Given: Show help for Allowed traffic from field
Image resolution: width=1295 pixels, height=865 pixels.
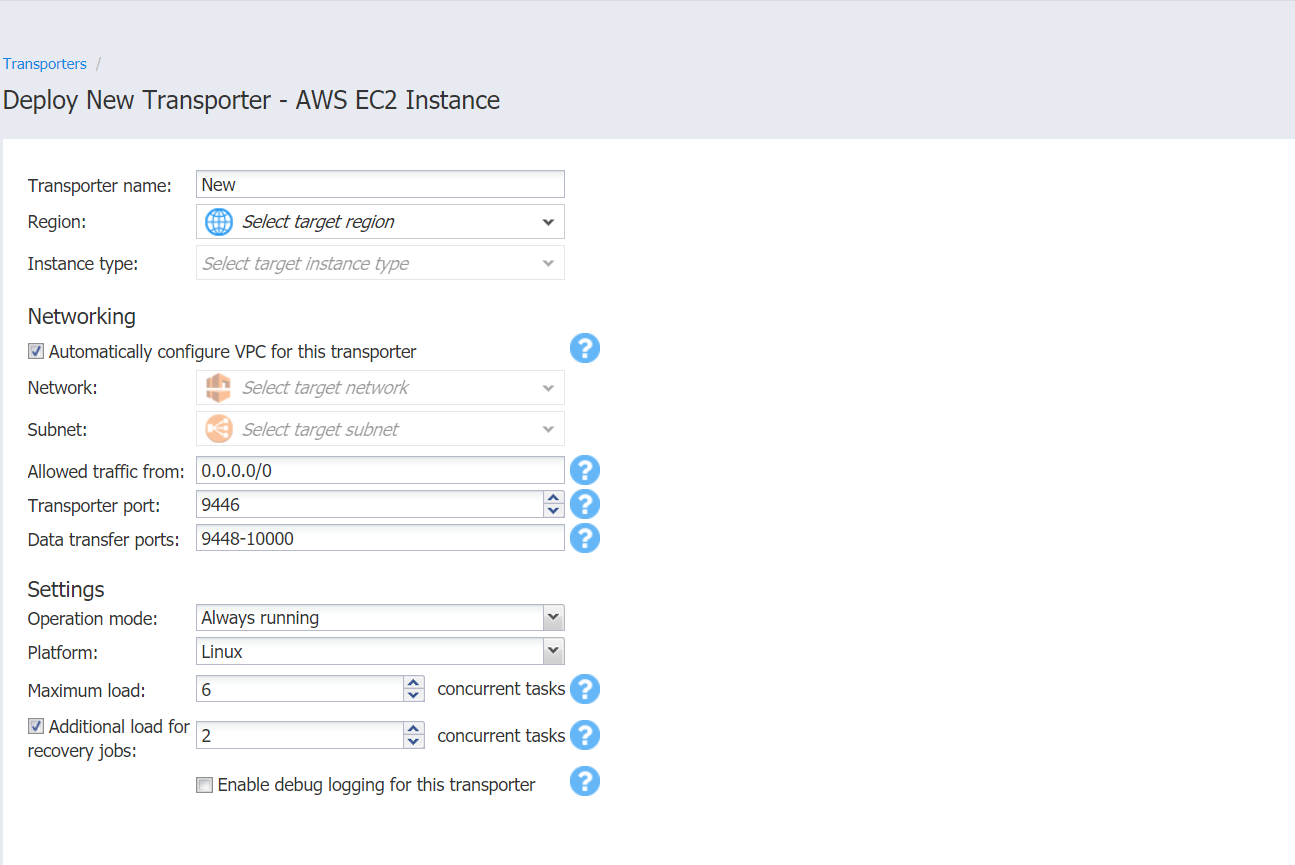Looking at the screenshot, I should [x=585, y=470].
